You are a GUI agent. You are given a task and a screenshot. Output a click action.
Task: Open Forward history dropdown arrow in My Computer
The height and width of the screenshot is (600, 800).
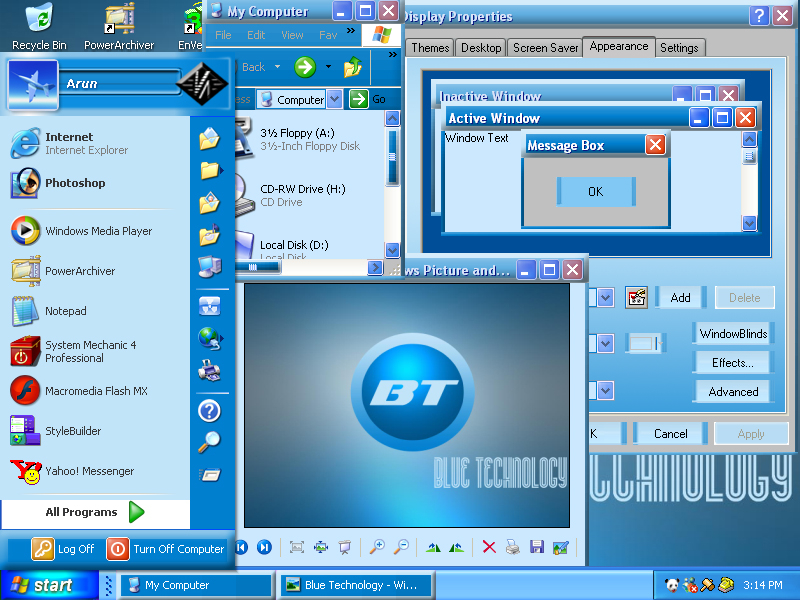click(328, 67)
